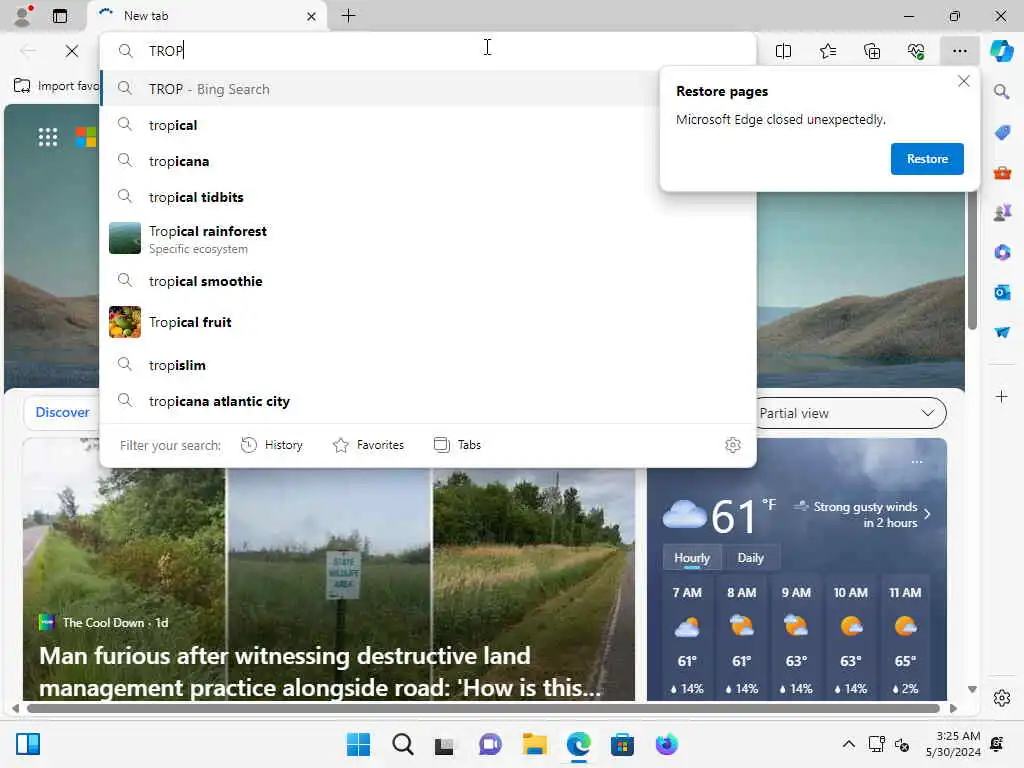Screen dimensions: 1024x768
Task: Open Settings and more ellipsis menu
Action: point(959,51)
